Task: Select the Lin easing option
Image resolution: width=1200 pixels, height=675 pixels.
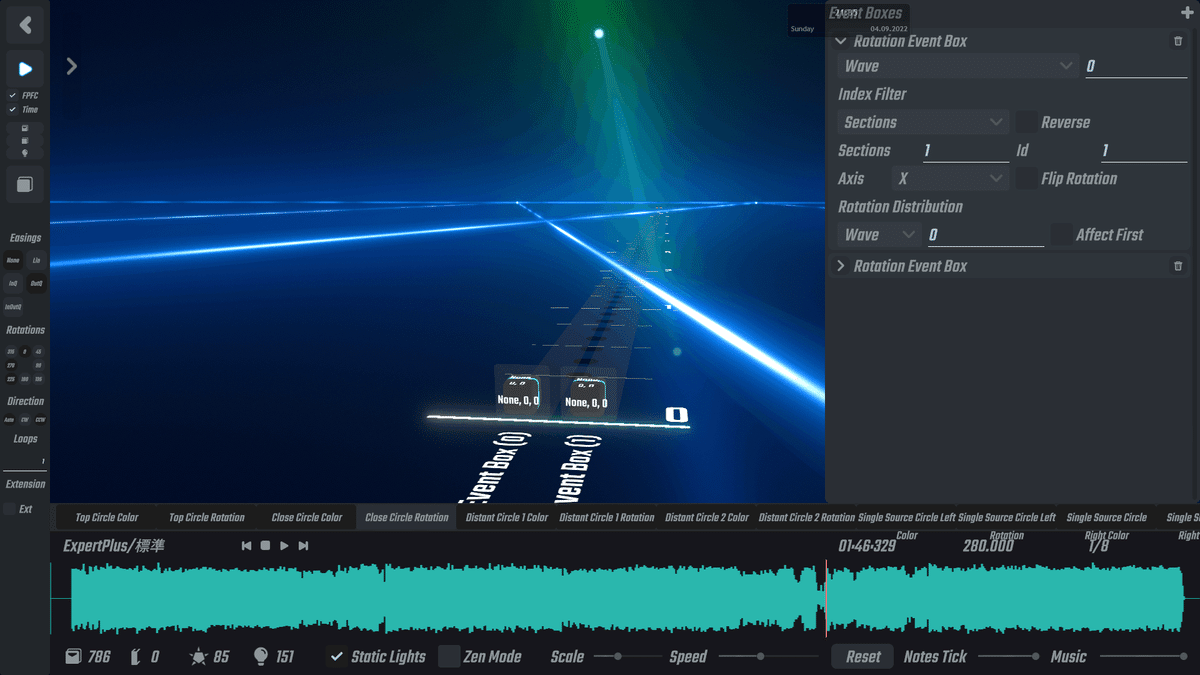Action: click(x=36, y=261)
